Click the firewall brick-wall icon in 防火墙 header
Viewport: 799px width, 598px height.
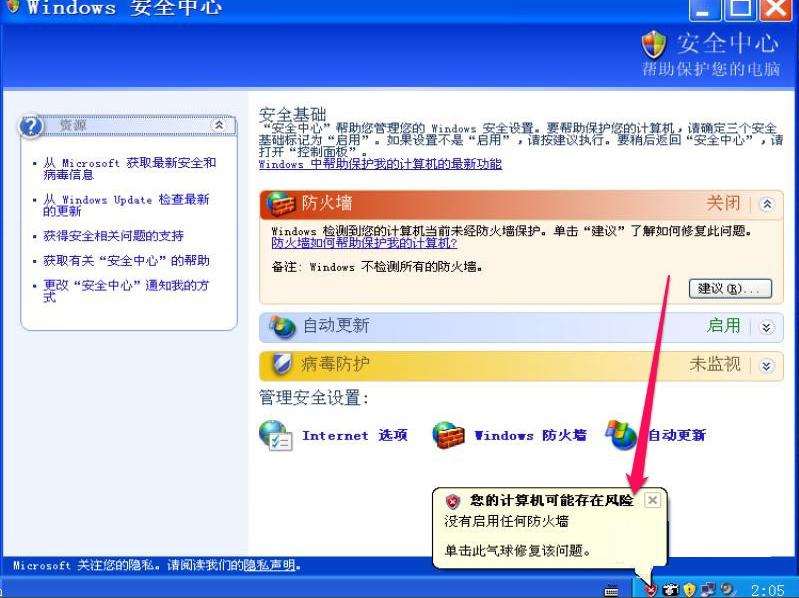[281, 204]
